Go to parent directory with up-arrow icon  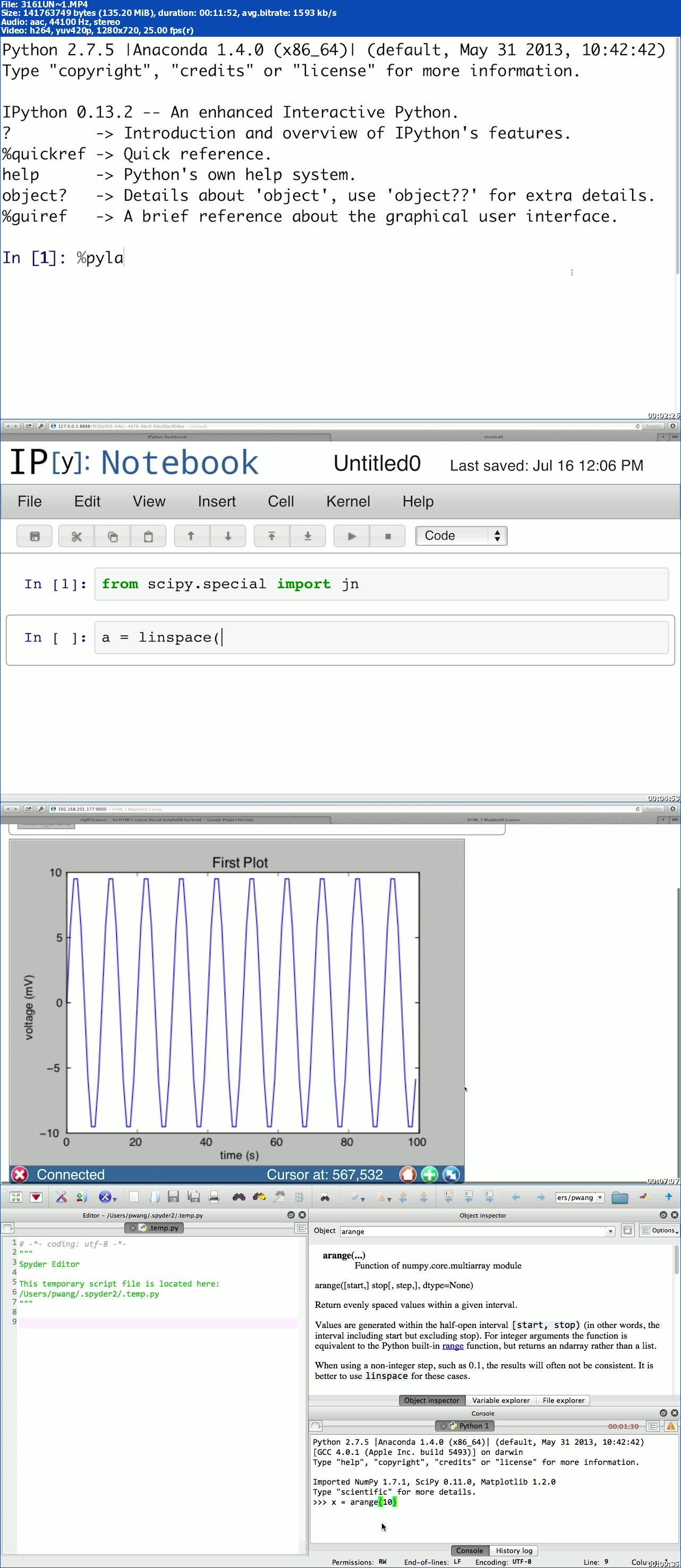pyautogui.click(x=668, y=1197)
